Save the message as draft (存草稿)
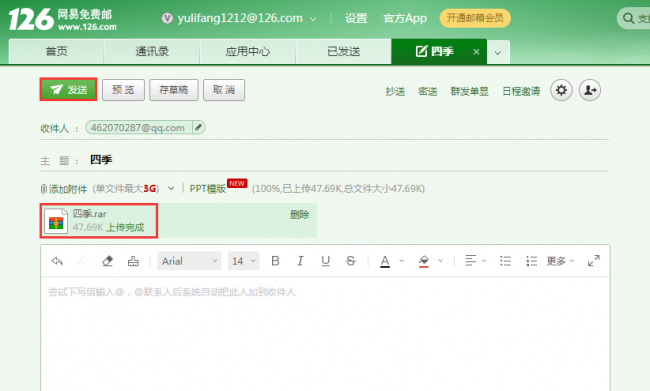The width and height of the screenshot is (650, 391). [x=174, y=90]
